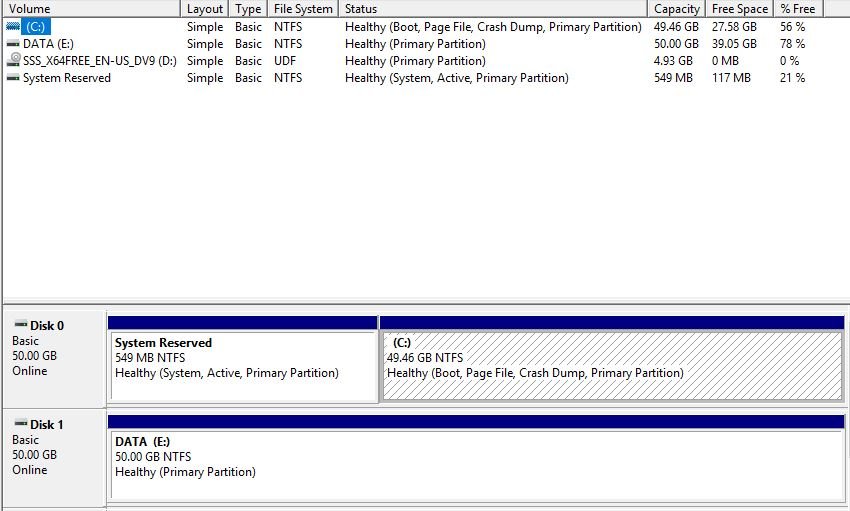Sort by the Status column header
This screenshot has width=850, height=511.
tap(493, 9)
